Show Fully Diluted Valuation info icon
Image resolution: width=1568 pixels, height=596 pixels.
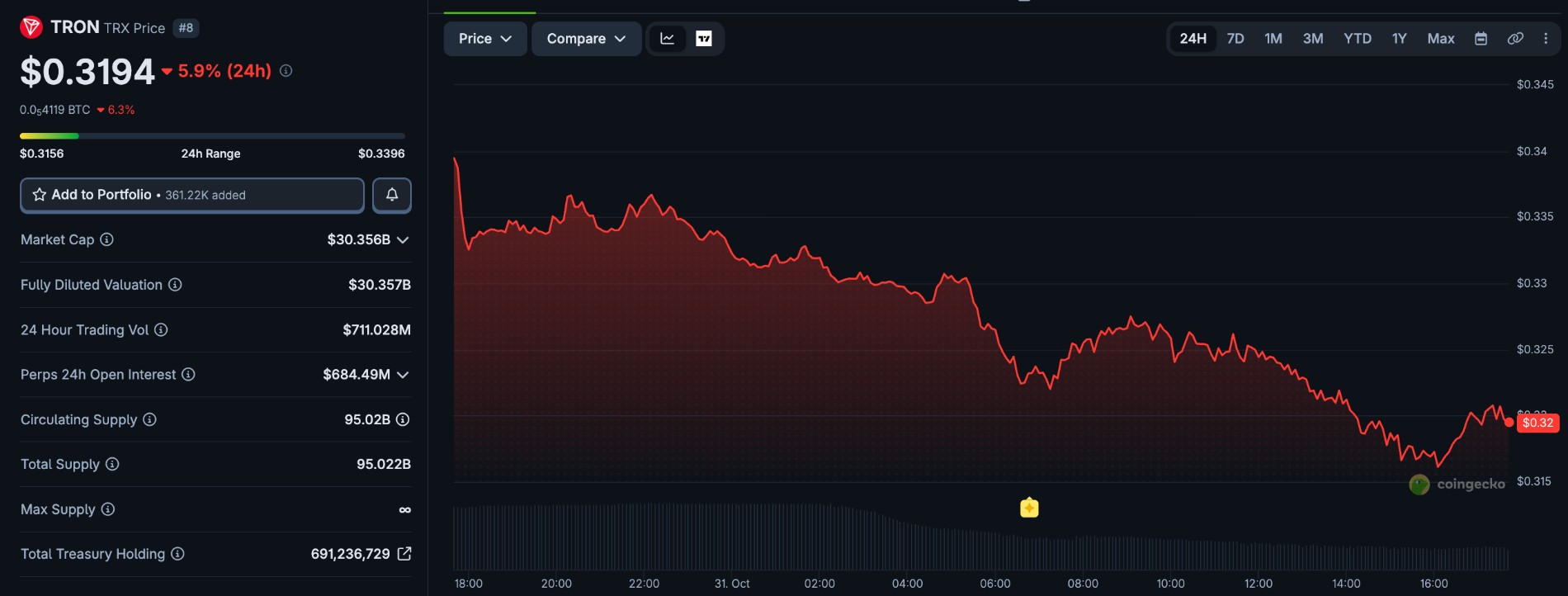[175, 285]
